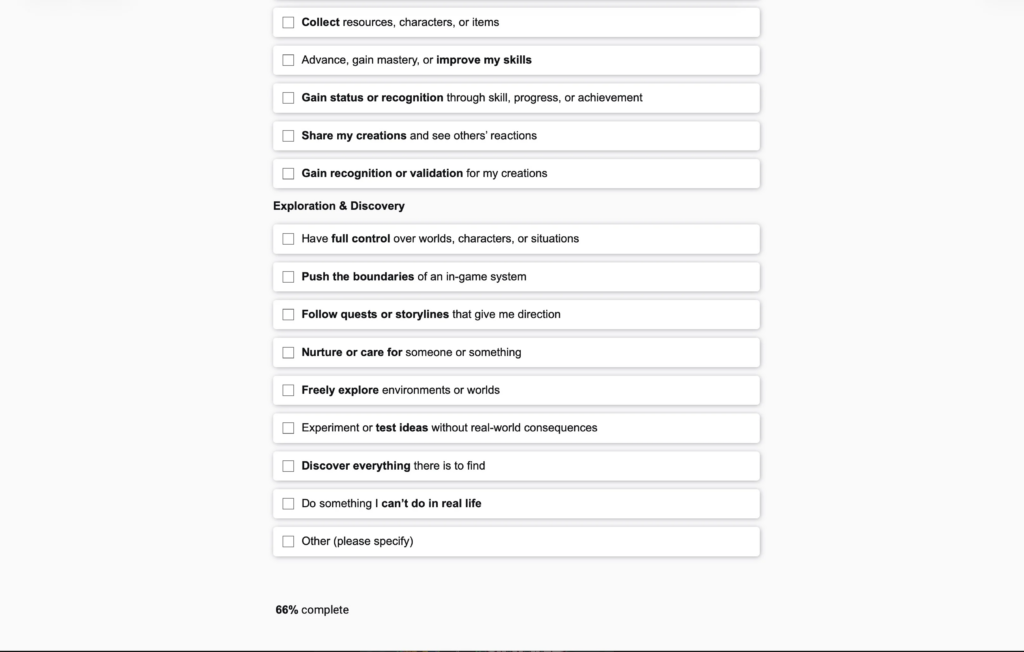Select the Other (please specify) checkbox
This screenshot has height=652, width=1024.
coord(288,542)
